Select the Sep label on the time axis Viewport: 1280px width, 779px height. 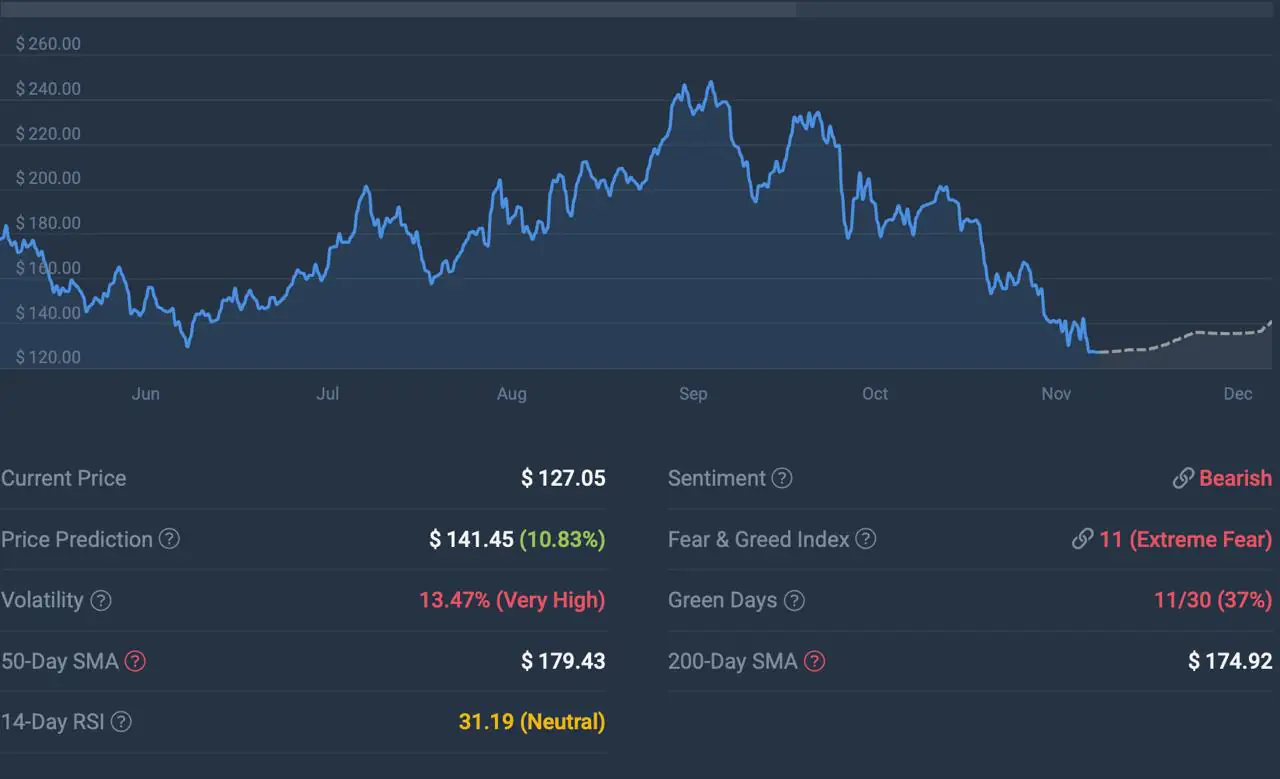(693, 394)
